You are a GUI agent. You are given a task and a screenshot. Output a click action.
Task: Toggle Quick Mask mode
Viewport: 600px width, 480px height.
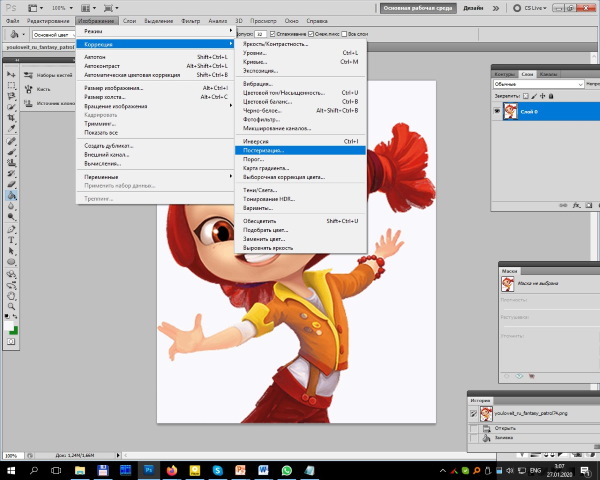pyautogui.click(x=11, y=341)
